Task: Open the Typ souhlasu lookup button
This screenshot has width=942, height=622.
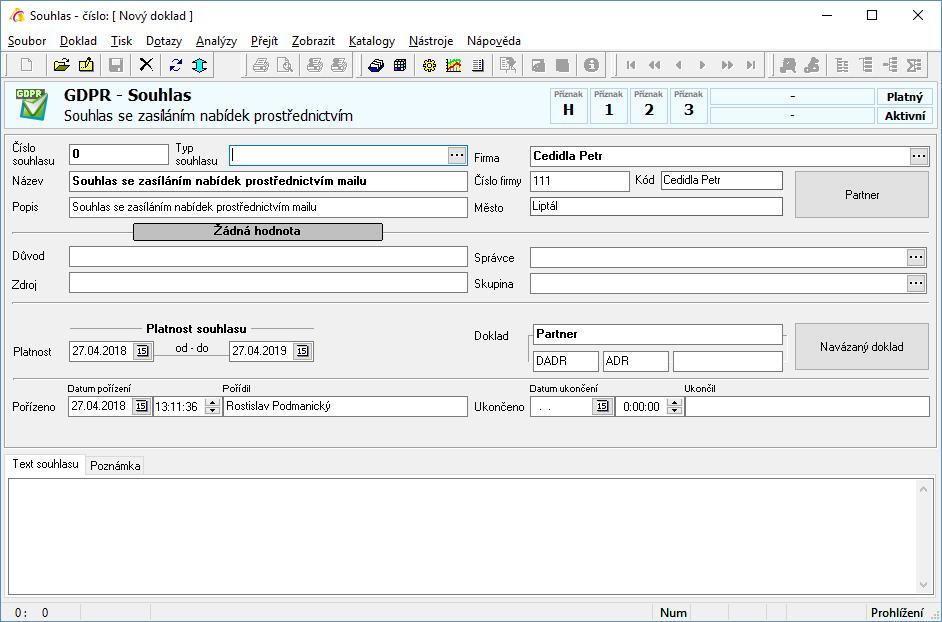Action: tap(457, 155)
